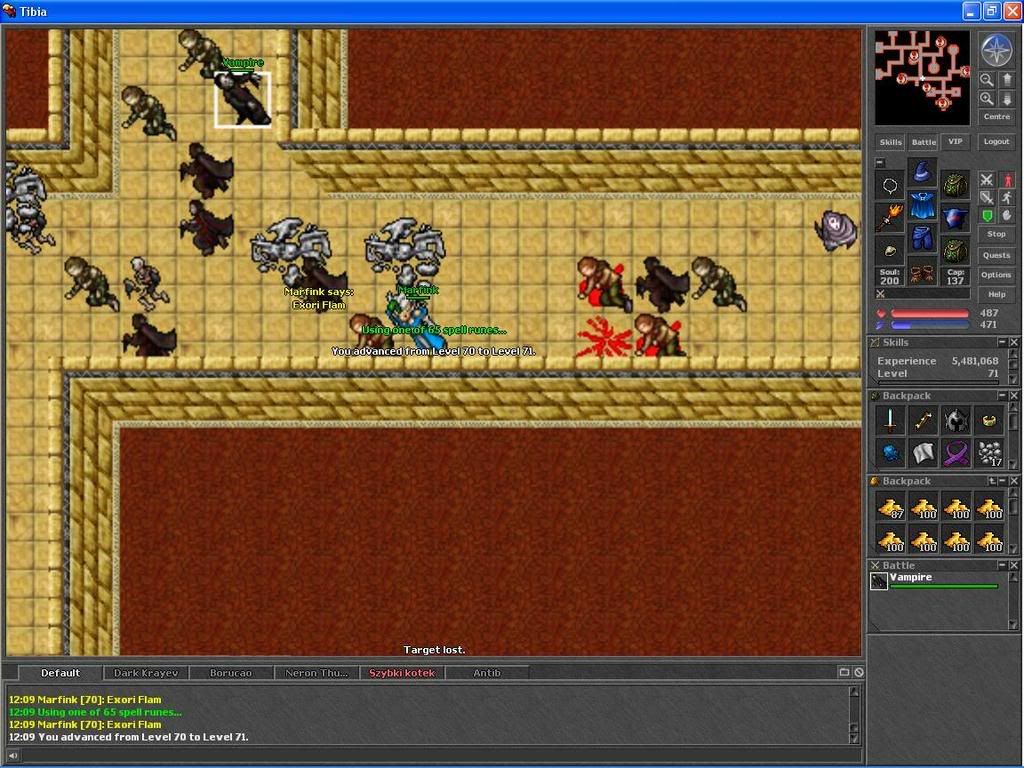Go up one container level in gold Backpack
The width and height of the screenshot is (1024, 768).
click(x=991, y=481)
